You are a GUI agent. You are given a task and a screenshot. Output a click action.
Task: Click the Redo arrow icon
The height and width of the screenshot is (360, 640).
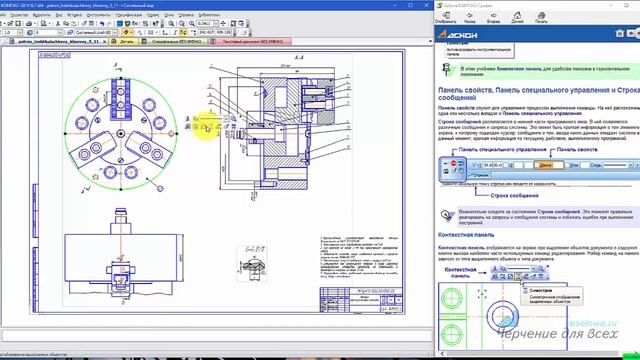[x=109, y=23]
